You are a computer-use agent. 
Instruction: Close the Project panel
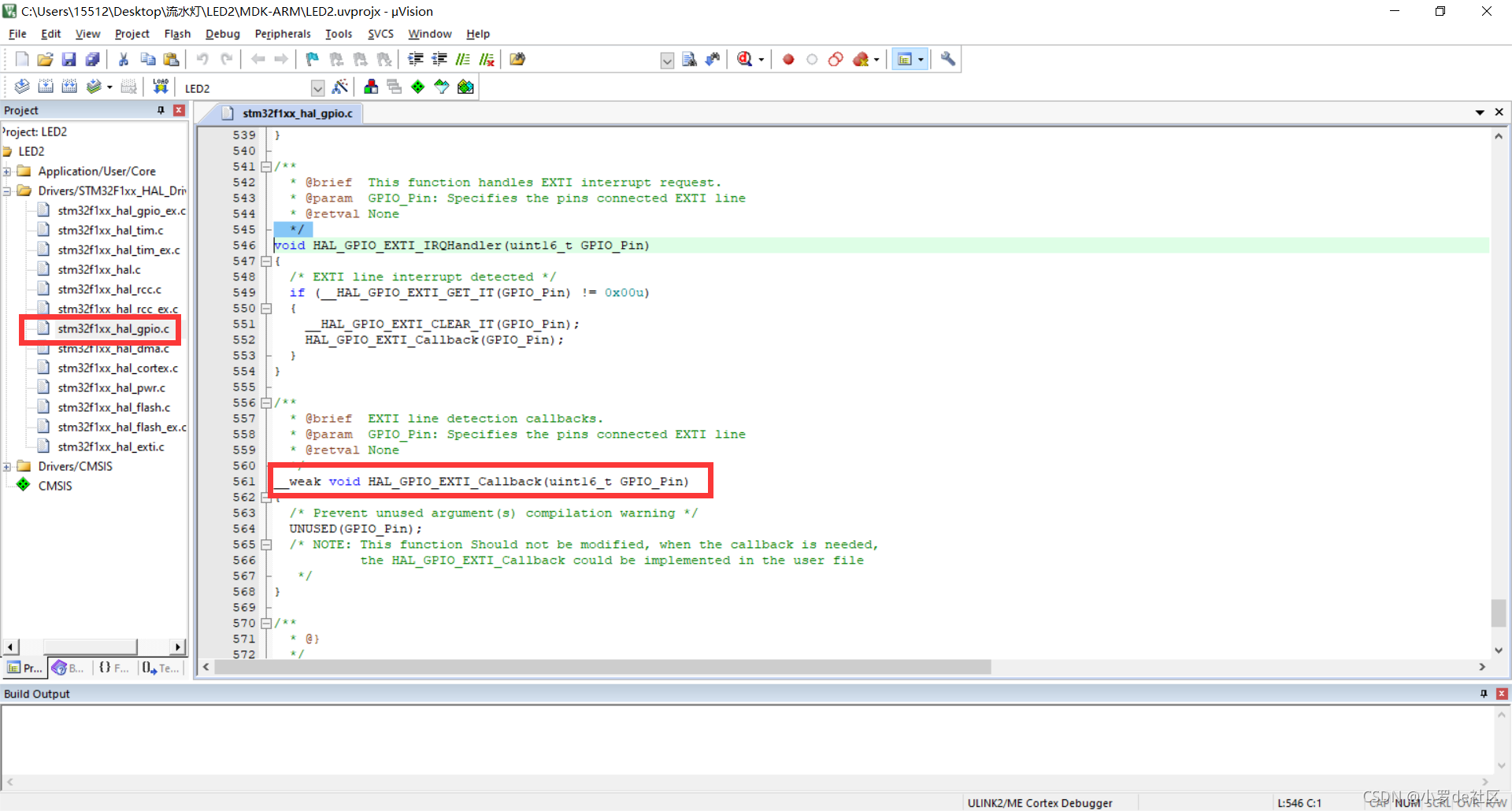pos(179,110)
